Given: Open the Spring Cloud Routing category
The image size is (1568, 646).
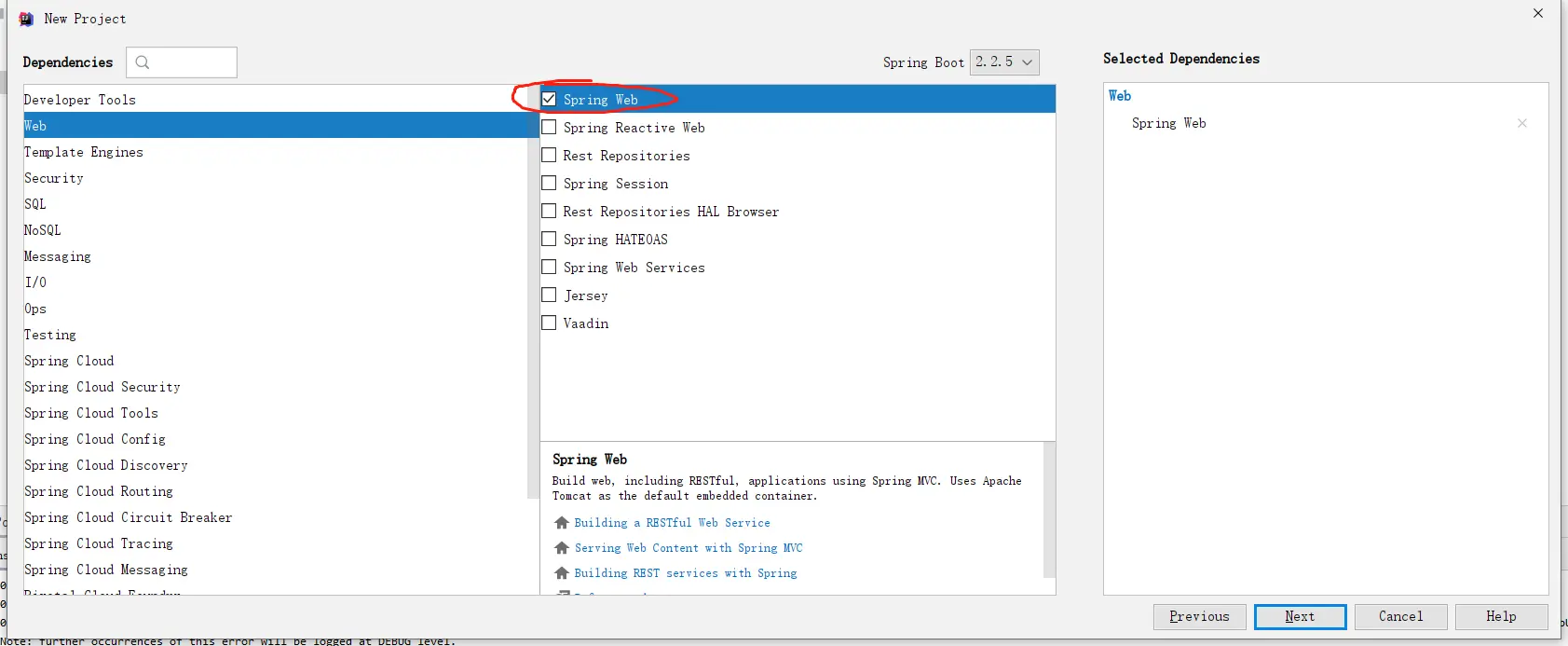Looking at the screenshot, I should point(275,491).
